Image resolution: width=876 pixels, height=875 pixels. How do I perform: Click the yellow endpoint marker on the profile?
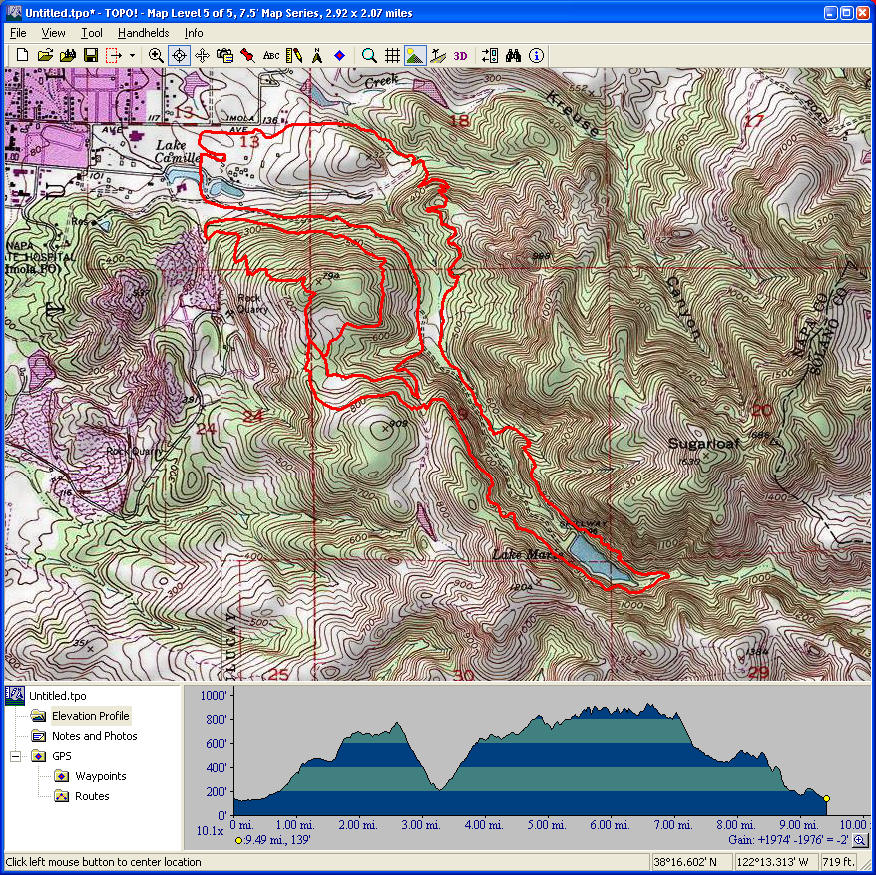[826, 798]
